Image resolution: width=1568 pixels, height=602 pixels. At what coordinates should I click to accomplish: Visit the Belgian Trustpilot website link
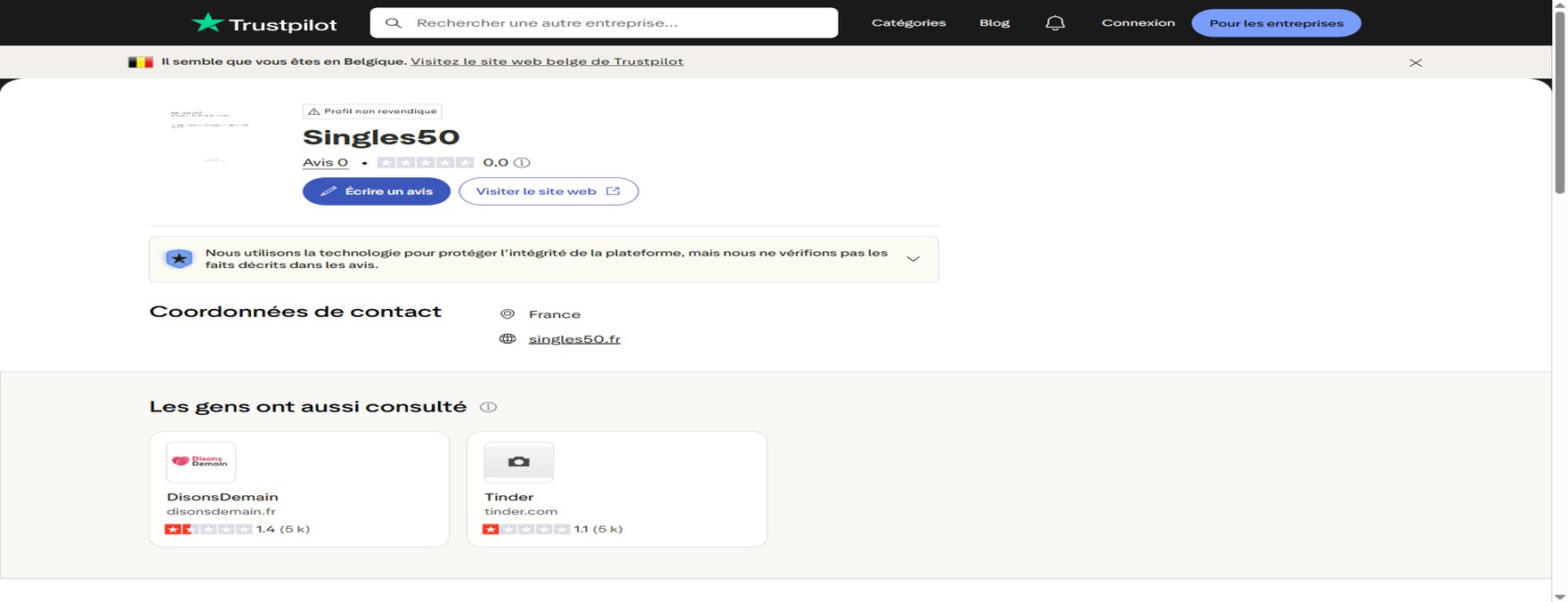[x=547, y=61]
